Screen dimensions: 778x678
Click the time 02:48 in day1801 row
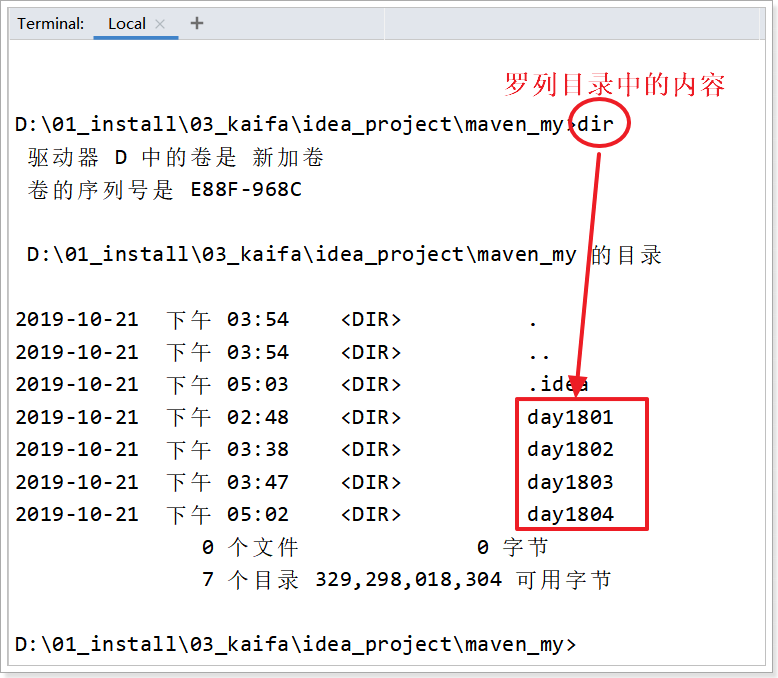point(258,417)
